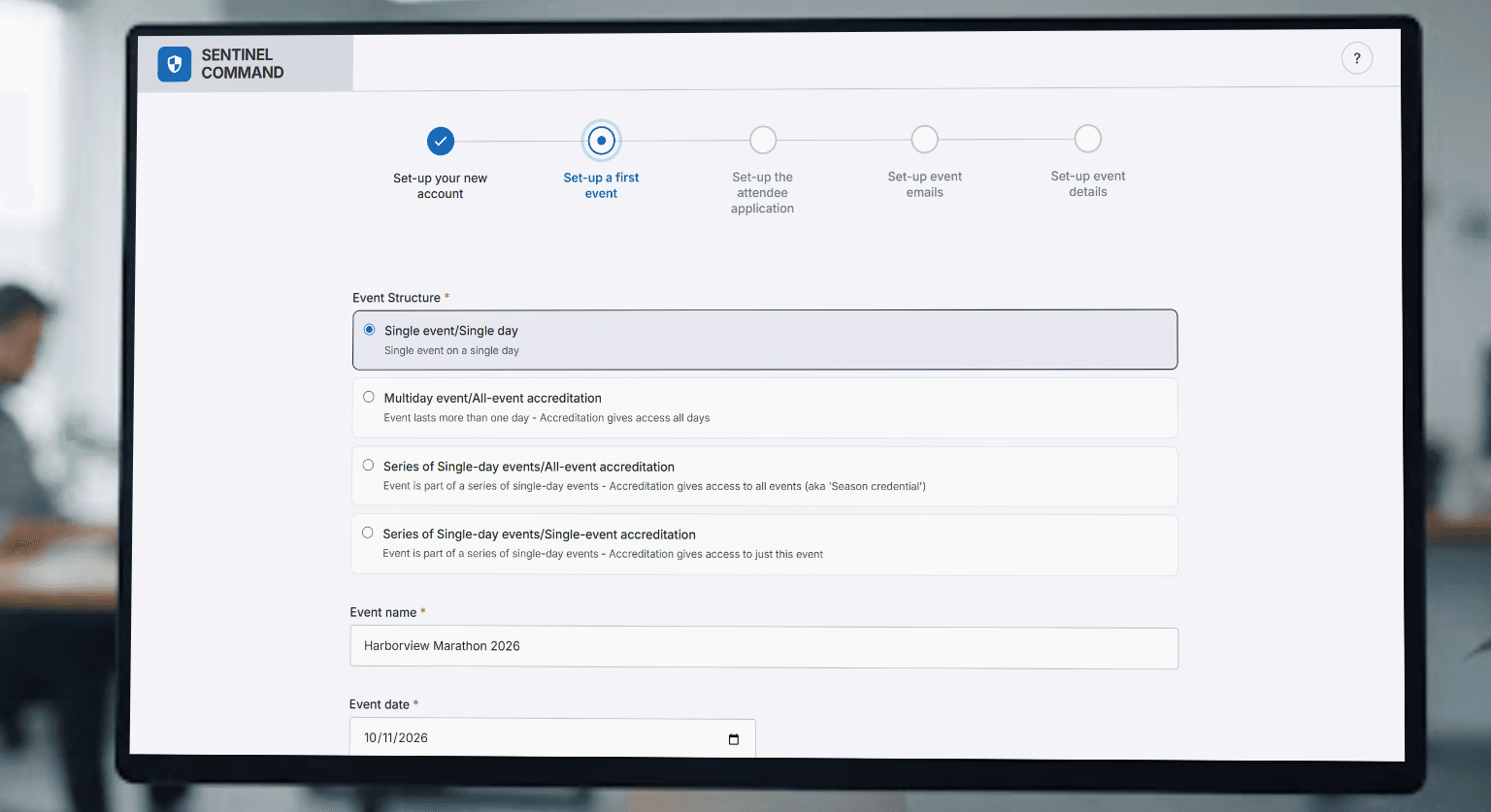This screenshot has height=812, width=1491.
Task: Click the active 'Set-up a first event' step circle
Action: [x=602, y=141]
